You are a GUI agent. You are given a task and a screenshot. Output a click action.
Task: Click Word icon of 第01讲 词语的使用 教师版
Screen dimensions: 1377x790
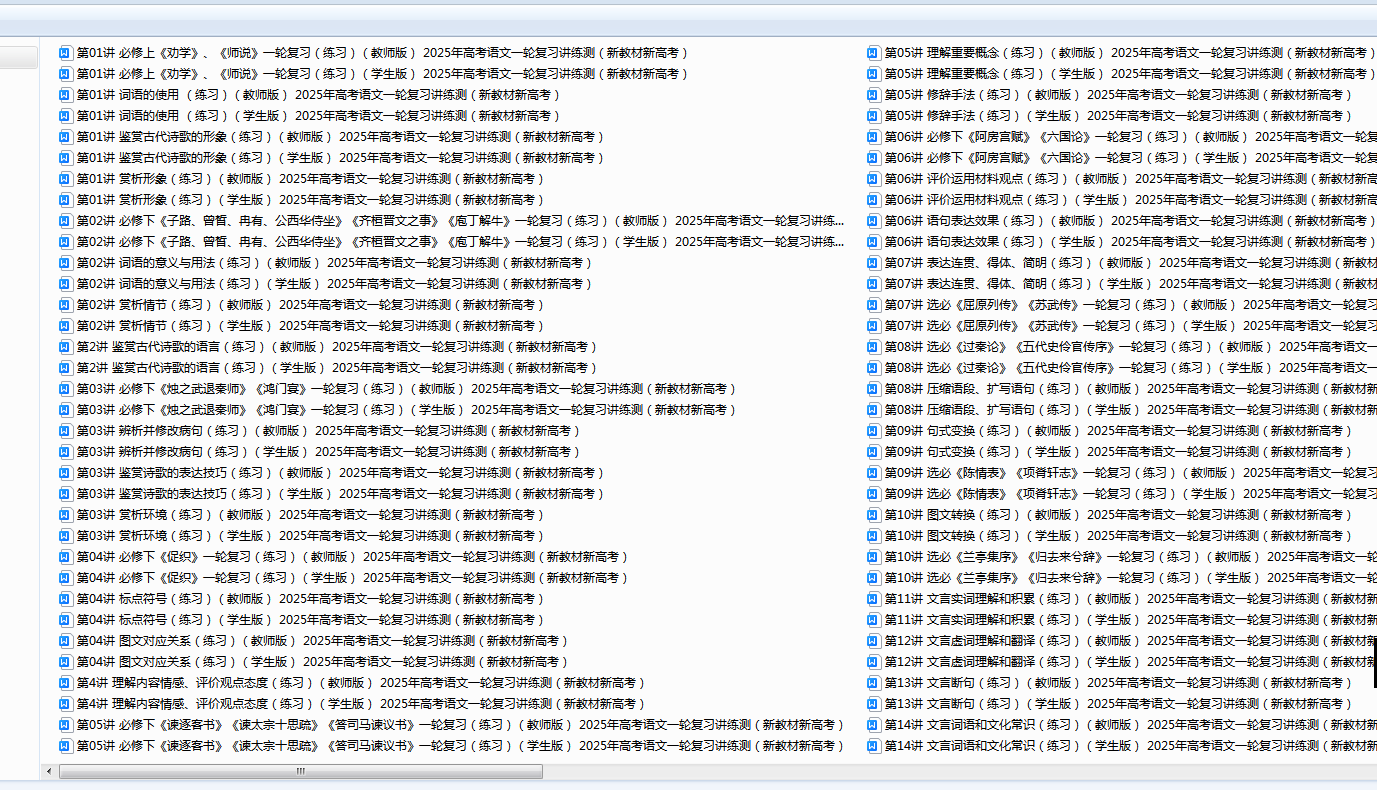(66, 94)
